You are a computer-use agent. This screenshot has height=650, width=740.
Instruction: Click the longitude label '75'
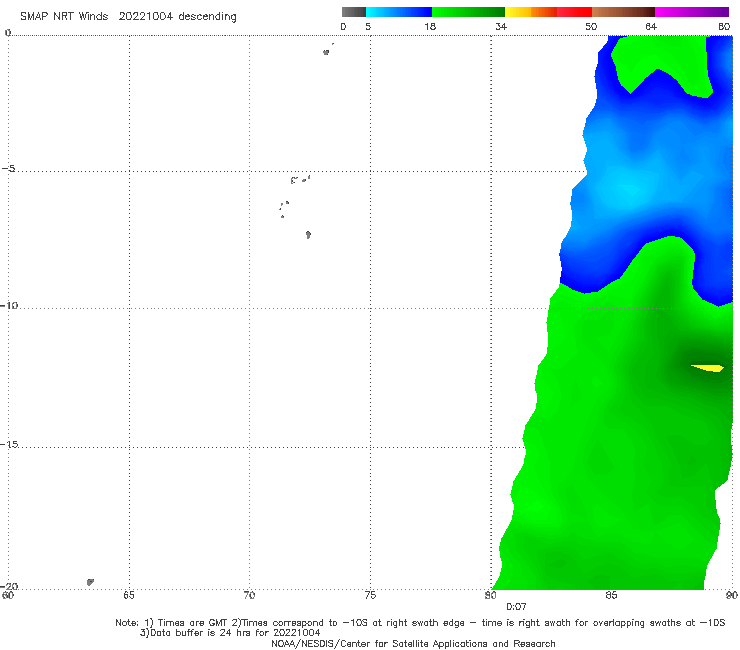(370, 595)
